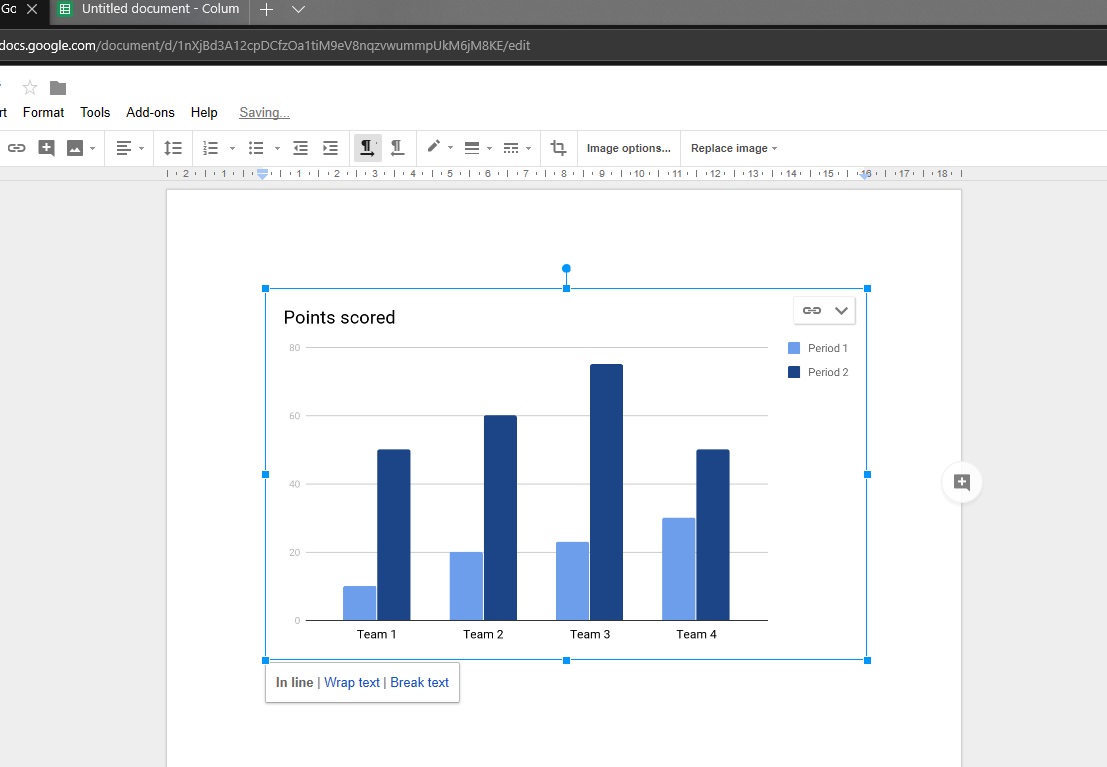Screen dimensions: 1107x767
Task: Click the Saving status link
Action: click(262, 112)
